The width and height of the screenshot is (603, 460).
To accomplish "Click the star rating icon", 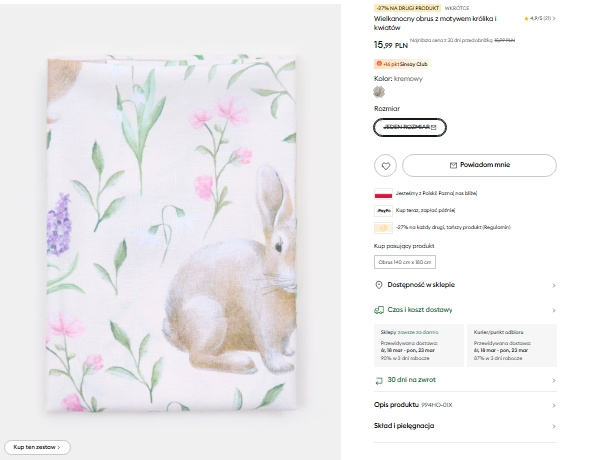I will [527, 19].
